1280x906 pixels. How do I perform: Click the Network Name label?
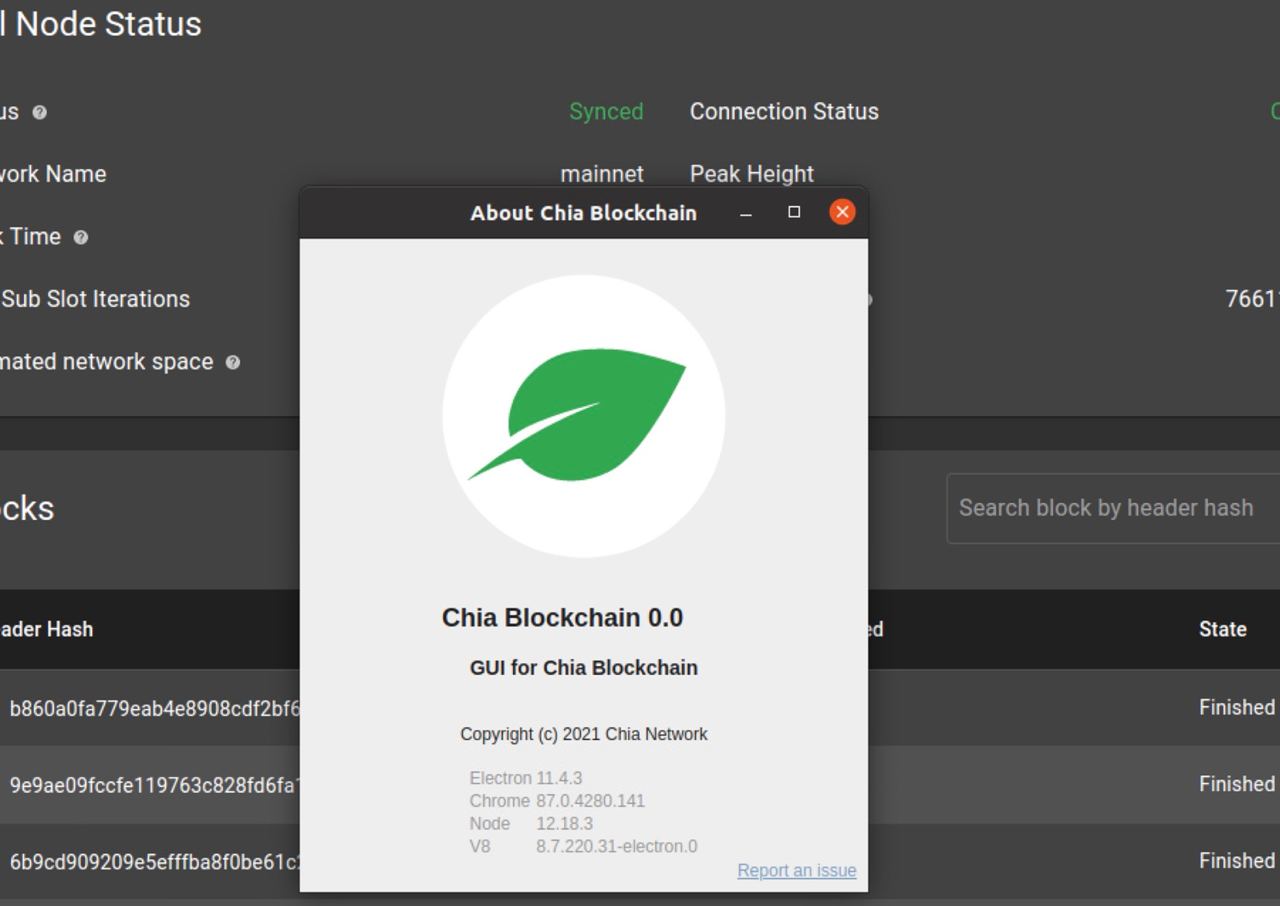(x=53, y=174)
